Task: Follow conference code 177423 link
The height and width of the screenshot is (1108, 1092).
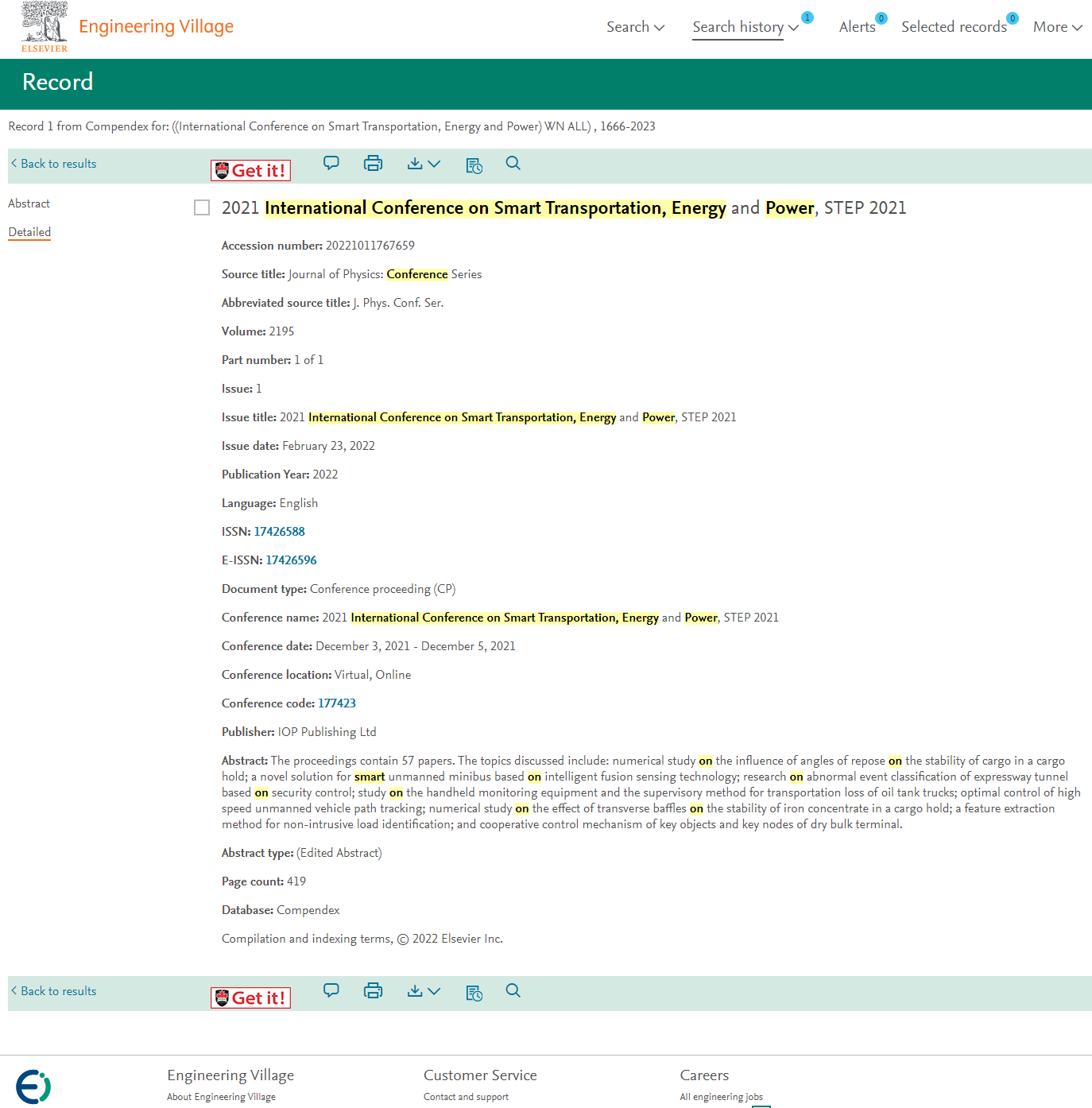Action: pos(337,703)
